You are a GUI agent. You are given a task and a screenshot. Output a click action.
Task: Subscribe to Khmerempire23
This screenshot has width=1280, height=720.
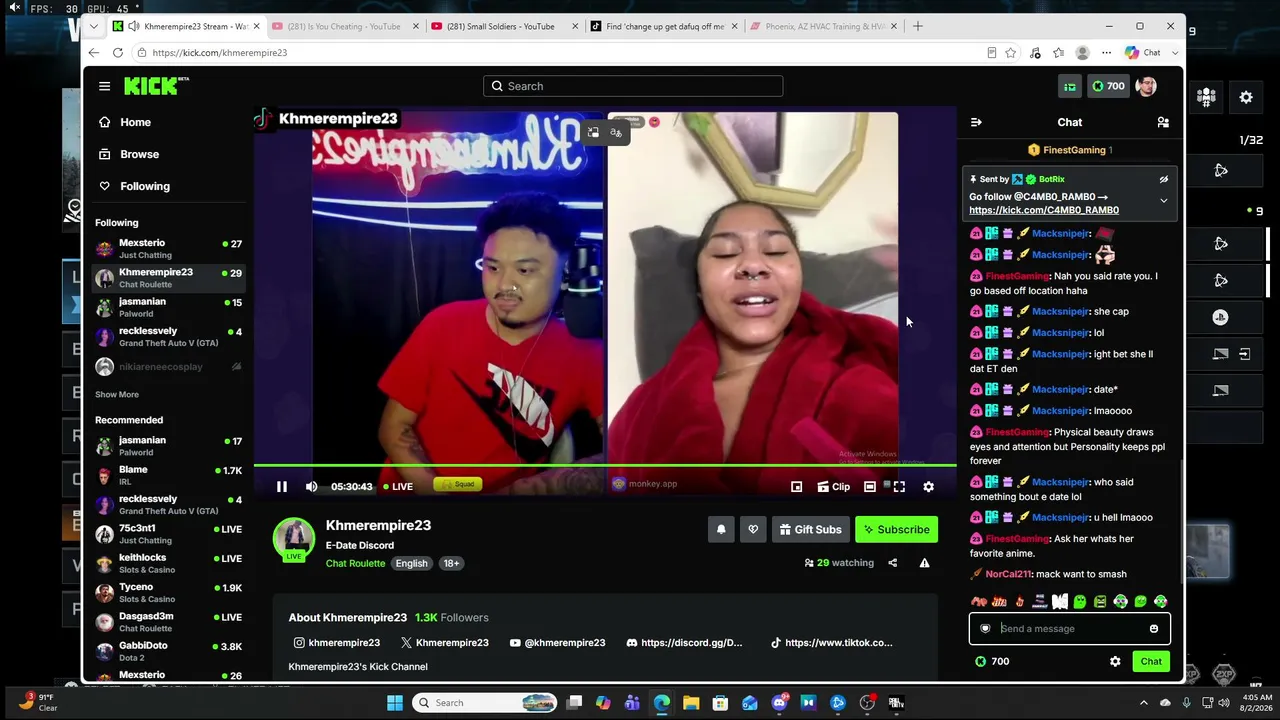(897, 530)
